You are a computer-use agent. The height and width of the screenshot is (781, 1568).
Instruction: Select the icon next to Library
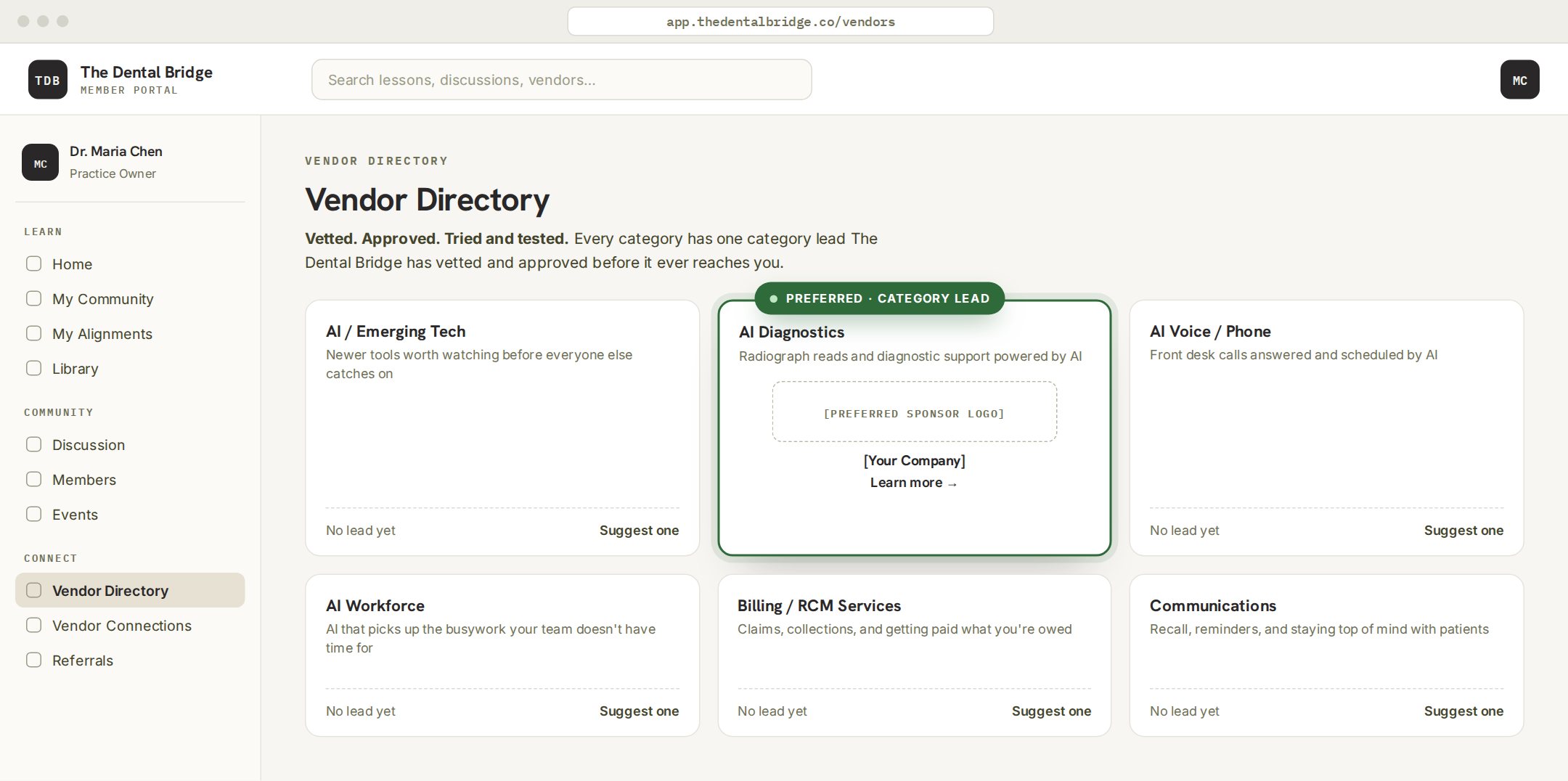pyautogui.click(x=33, y=368)
